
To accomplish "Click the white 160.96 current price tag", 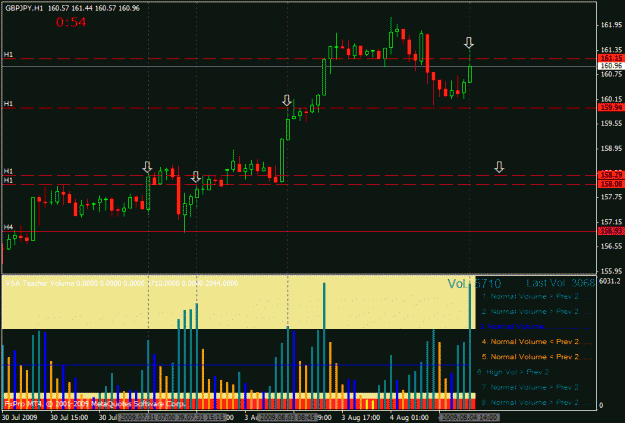I will 611,66.
